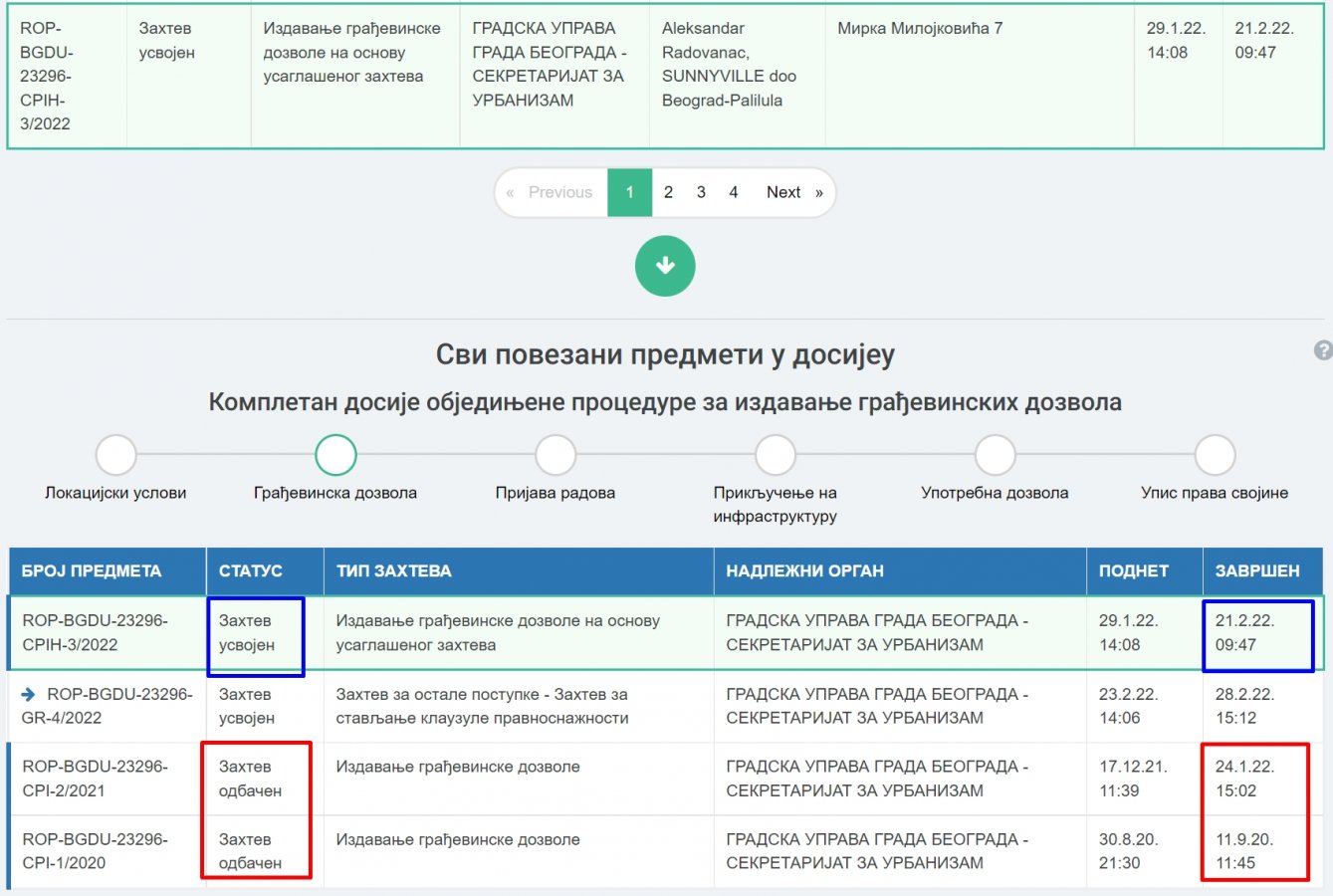Viewport: 1333px width, 896px height.
Task: Click the СТАТУС column header
Action: (251, 571)
